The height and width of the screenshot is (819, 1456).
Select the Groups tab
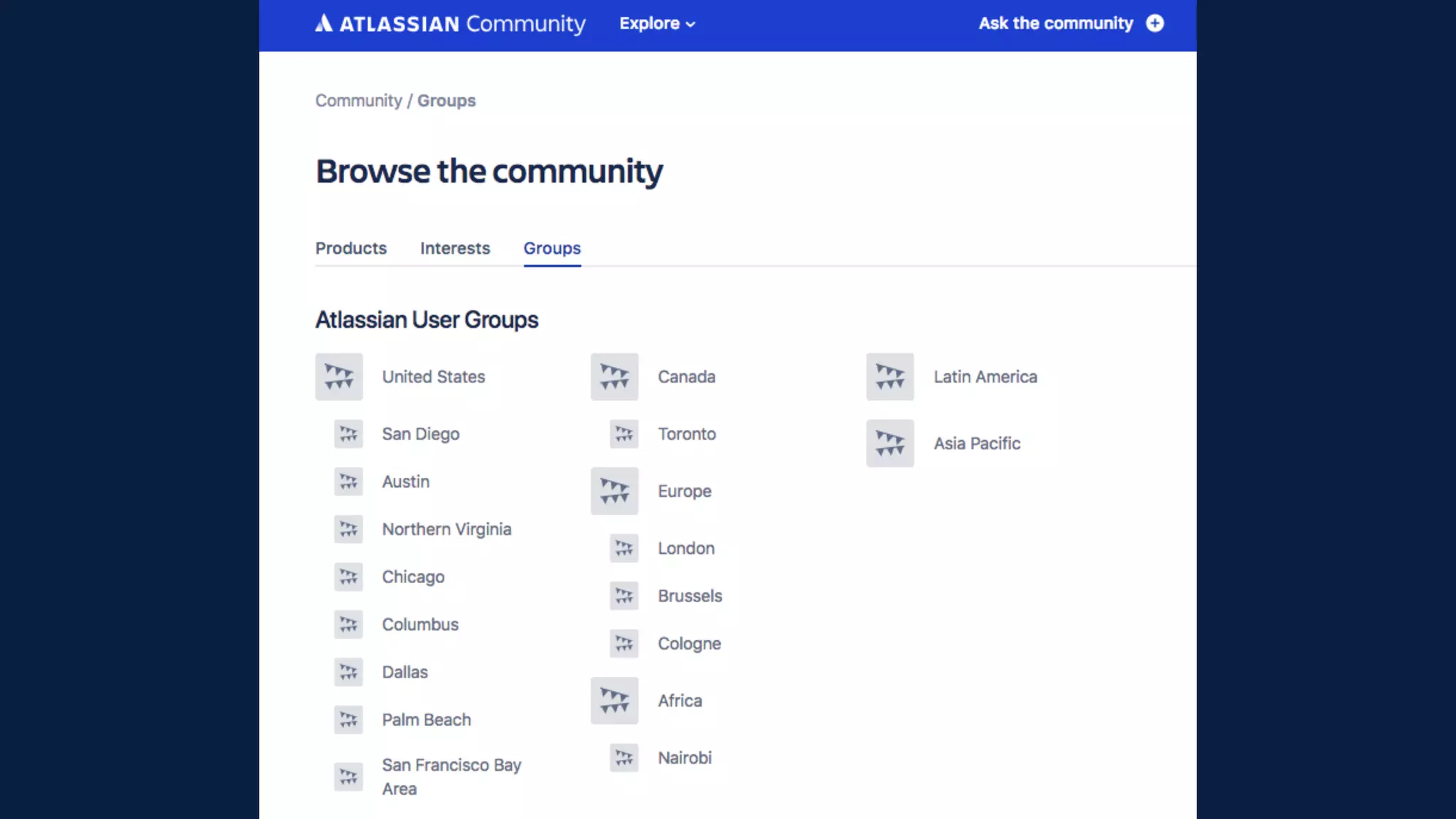pyautogui.click(x=552, y=248)
